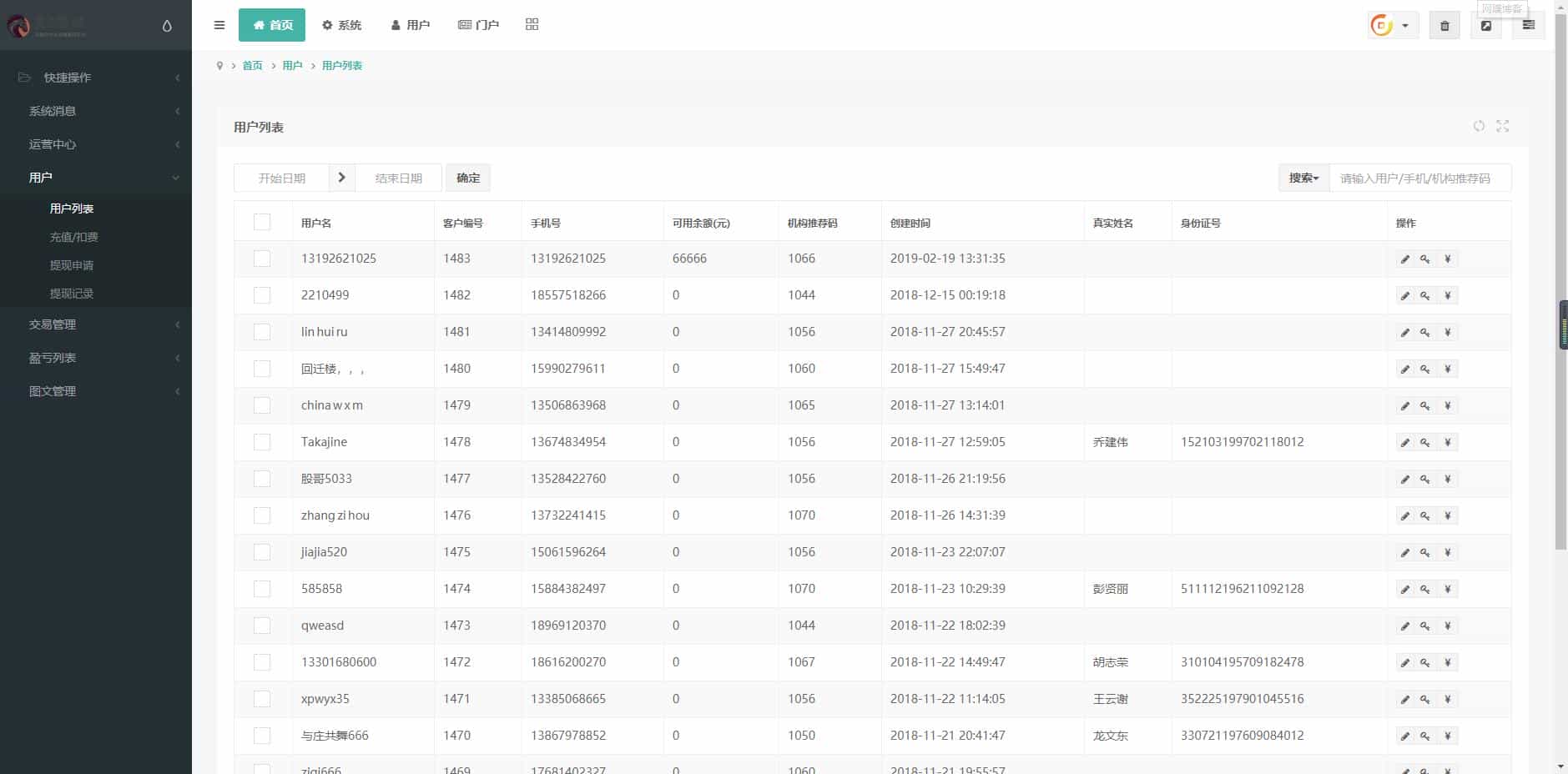
Task: Check the select-all checkbox in table header
Action: pos(262,222)
